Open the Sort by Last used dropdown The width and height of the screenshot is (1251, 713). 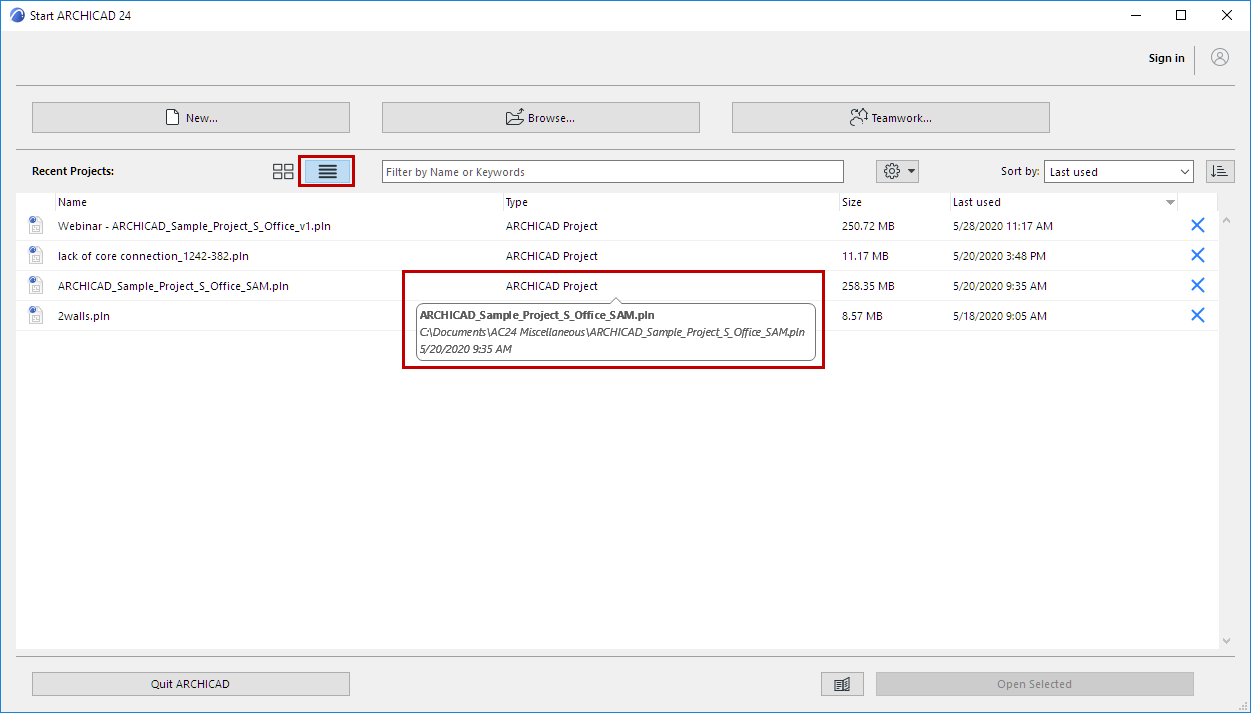(x=1119, y=172)
